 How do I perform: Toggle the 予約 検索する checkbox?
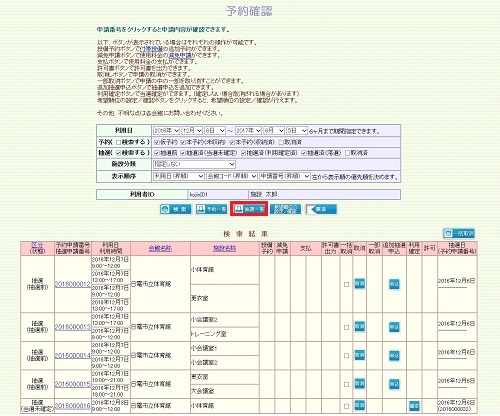(118, 142)
